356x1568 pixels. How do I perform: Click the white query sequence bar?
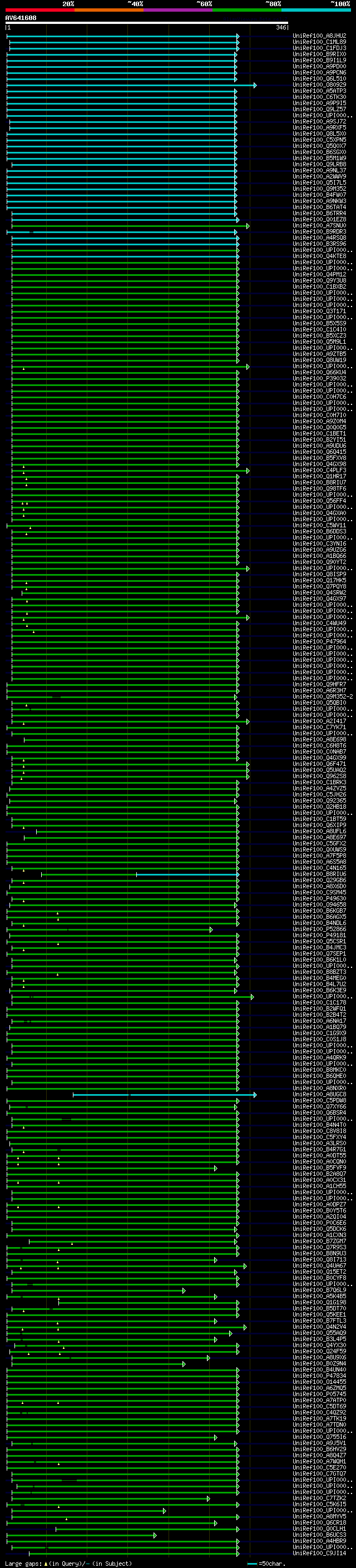click(146, 23)
